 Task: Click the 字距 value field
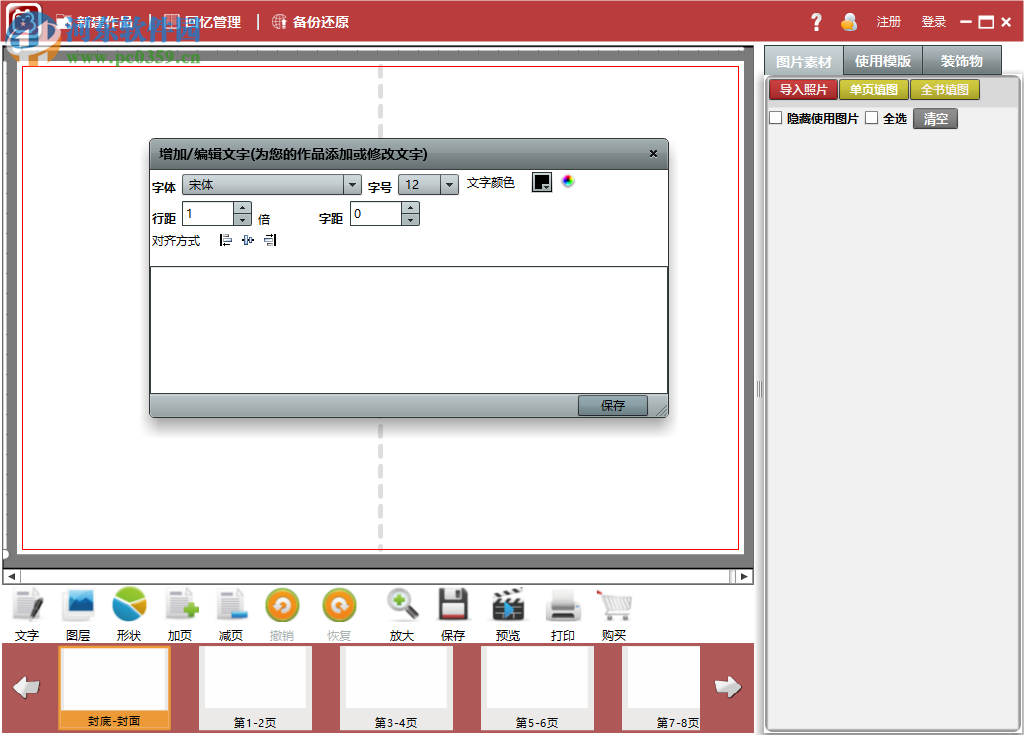(x=376, y=214)
